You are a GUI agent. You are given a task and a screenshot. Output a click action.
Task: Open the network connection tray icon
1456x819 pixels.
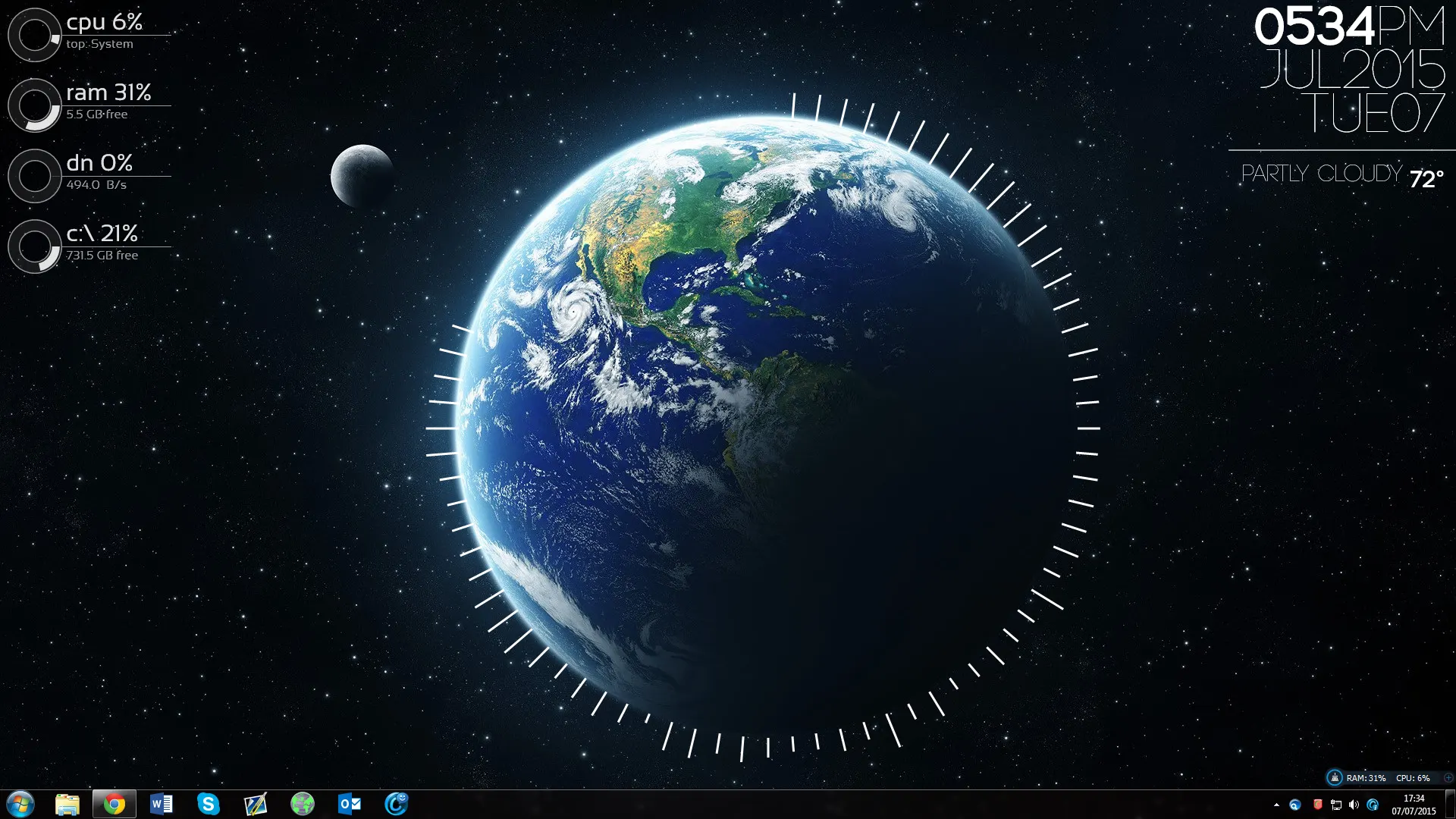pos(1336,805)
